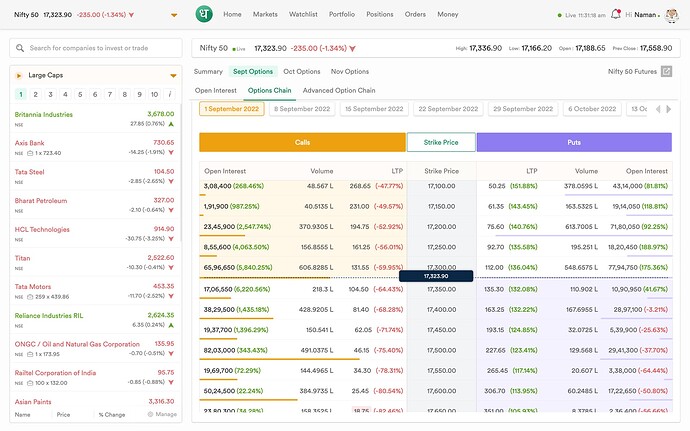Click the search magnifier icon
690x431 pixels.
pyautogui.click(x=20, y=48)
